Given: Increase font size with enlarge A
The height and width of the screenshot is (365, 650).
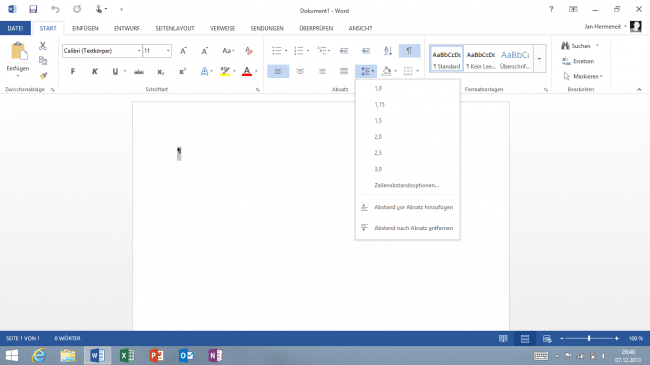Looking at the screenshot, I should [183, 51].
